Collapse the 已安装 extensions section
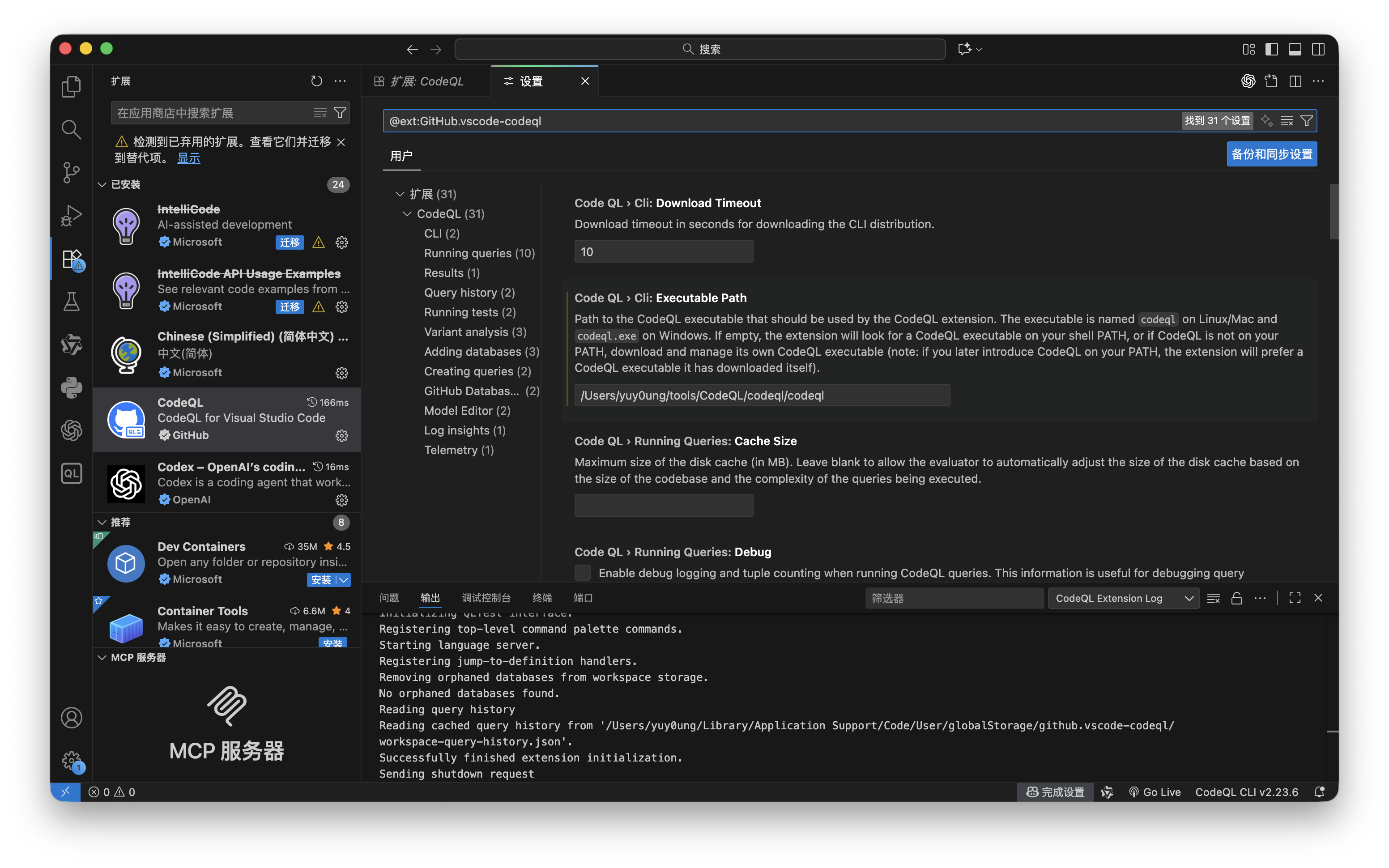1389x868 pixels. (102, 184)
